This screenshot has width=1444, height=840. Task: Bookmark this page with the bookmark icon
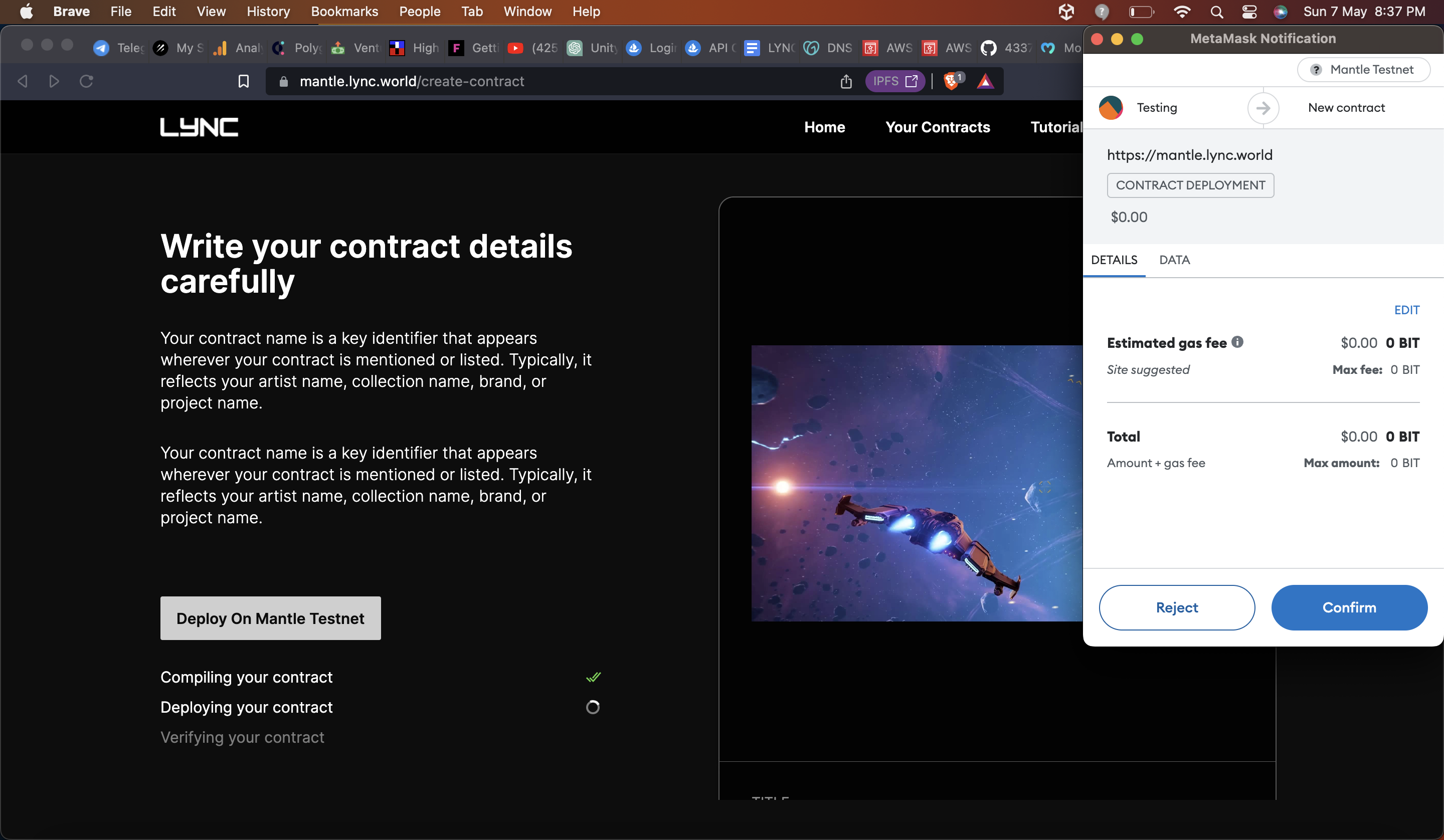[244, 81]
